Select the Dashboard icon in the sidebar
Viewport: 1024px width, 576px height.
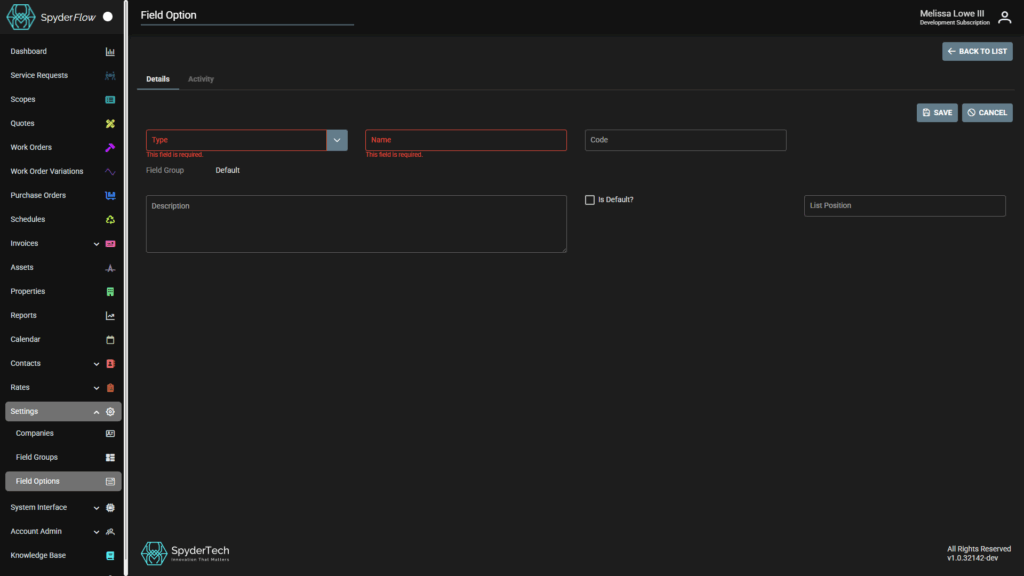[110, 51]
